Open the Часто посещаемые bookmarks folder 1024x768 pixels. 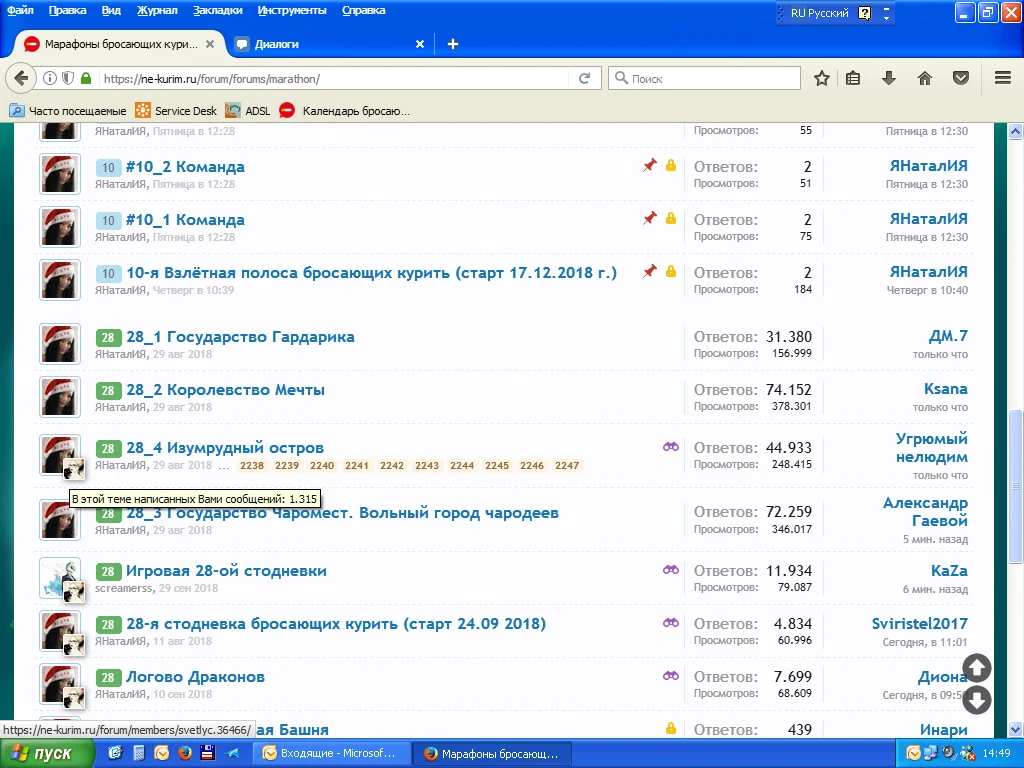point(68,111)
